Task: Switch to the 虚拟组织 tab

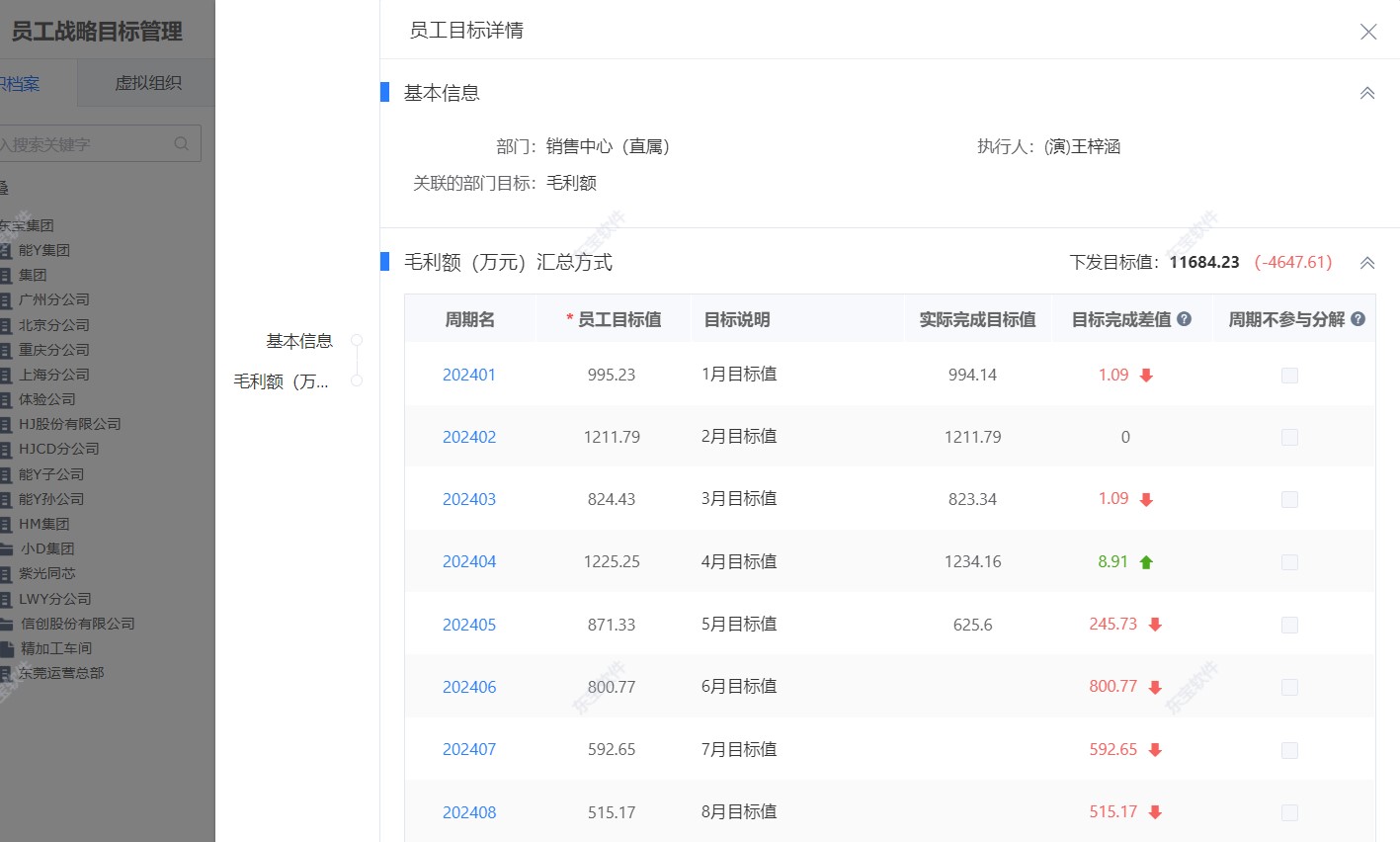Action: point(145,83)
